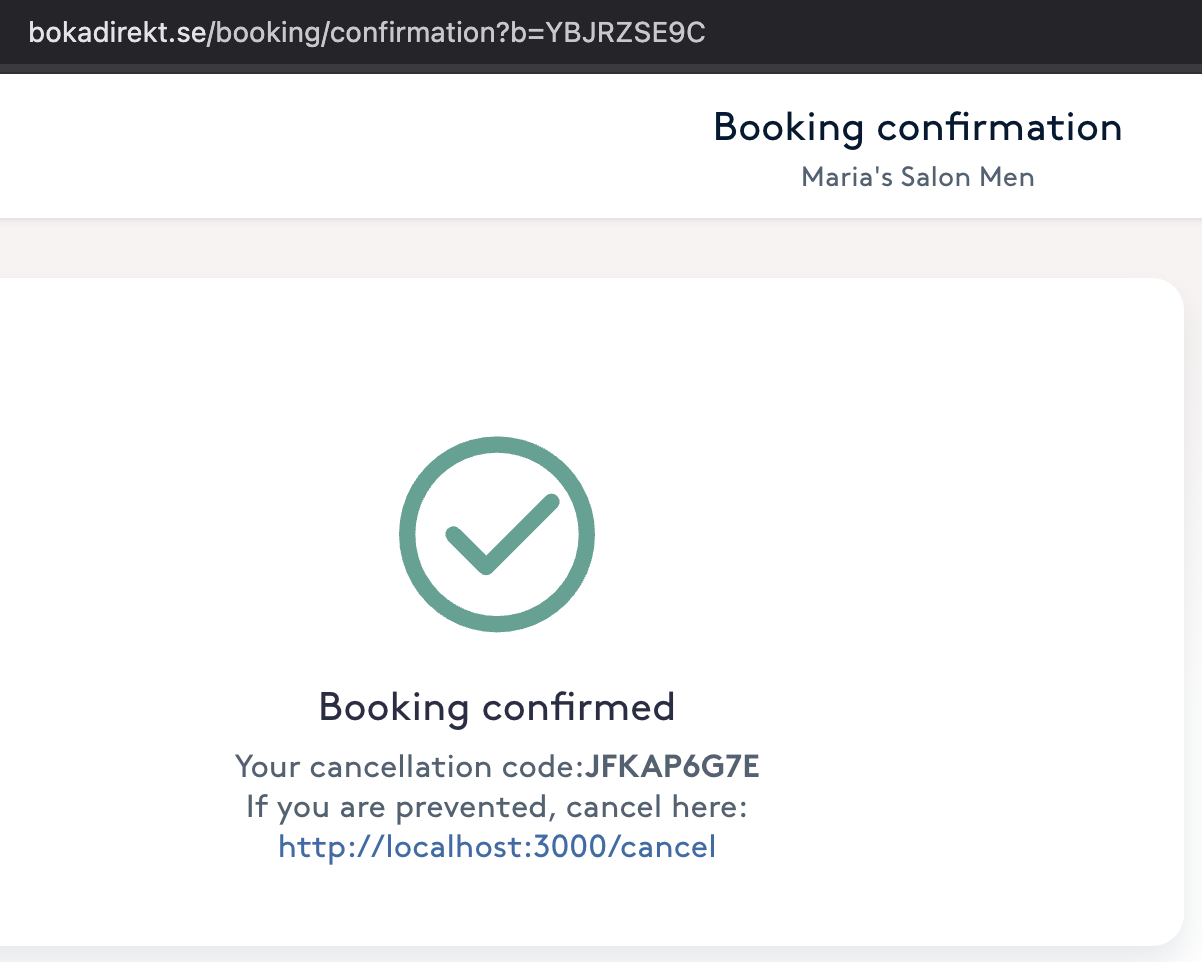Click the word "confirmed" under the checkmark
Screen dimensions: 1202x962
578,707
